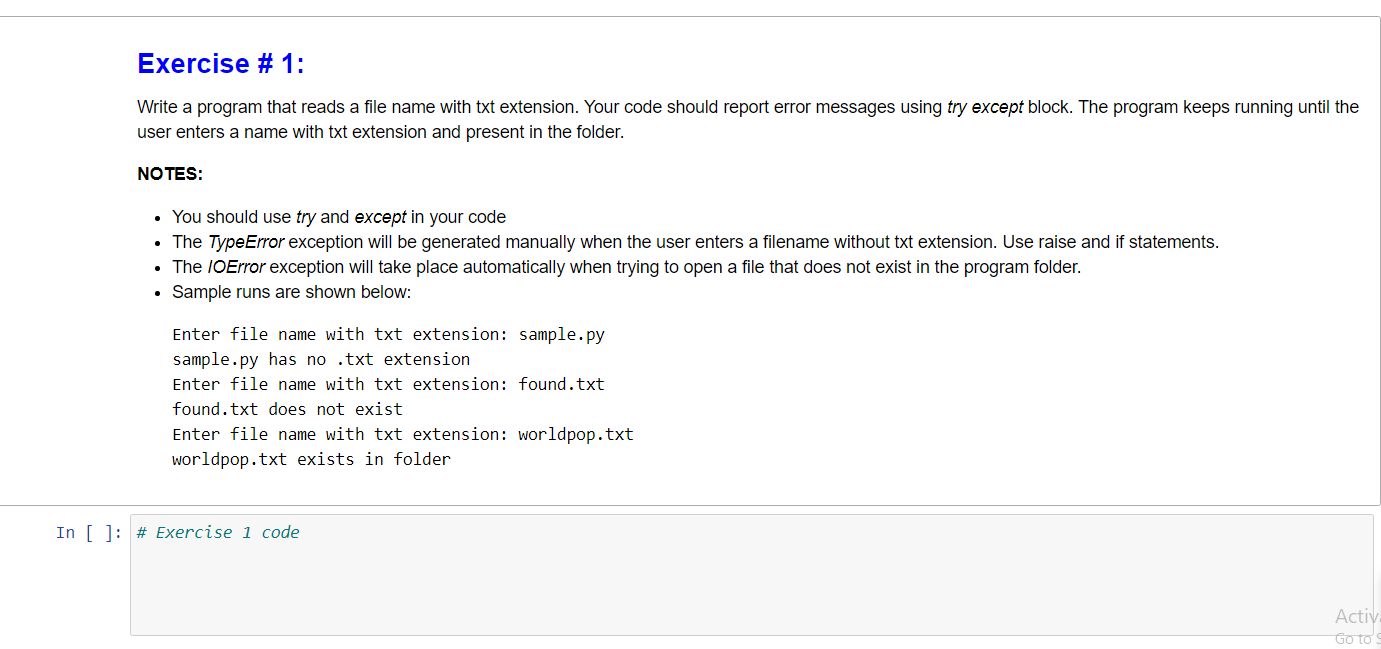
Task: Click the sample prompt line ending with 'found.txt'
Action: pos(388,384)
